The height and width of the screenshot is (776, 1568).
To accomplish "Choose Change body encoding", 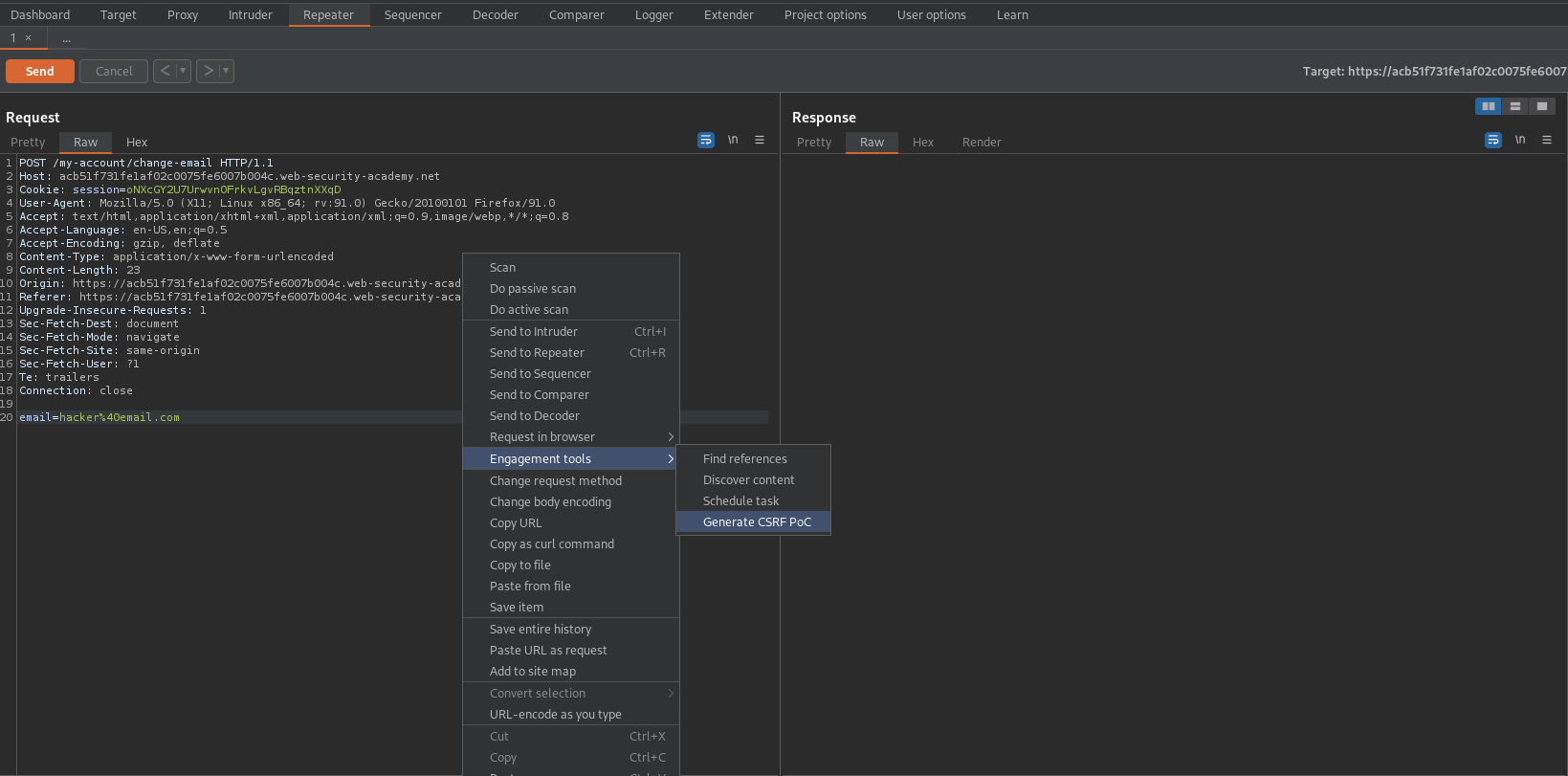I will [x=571, y=502].
